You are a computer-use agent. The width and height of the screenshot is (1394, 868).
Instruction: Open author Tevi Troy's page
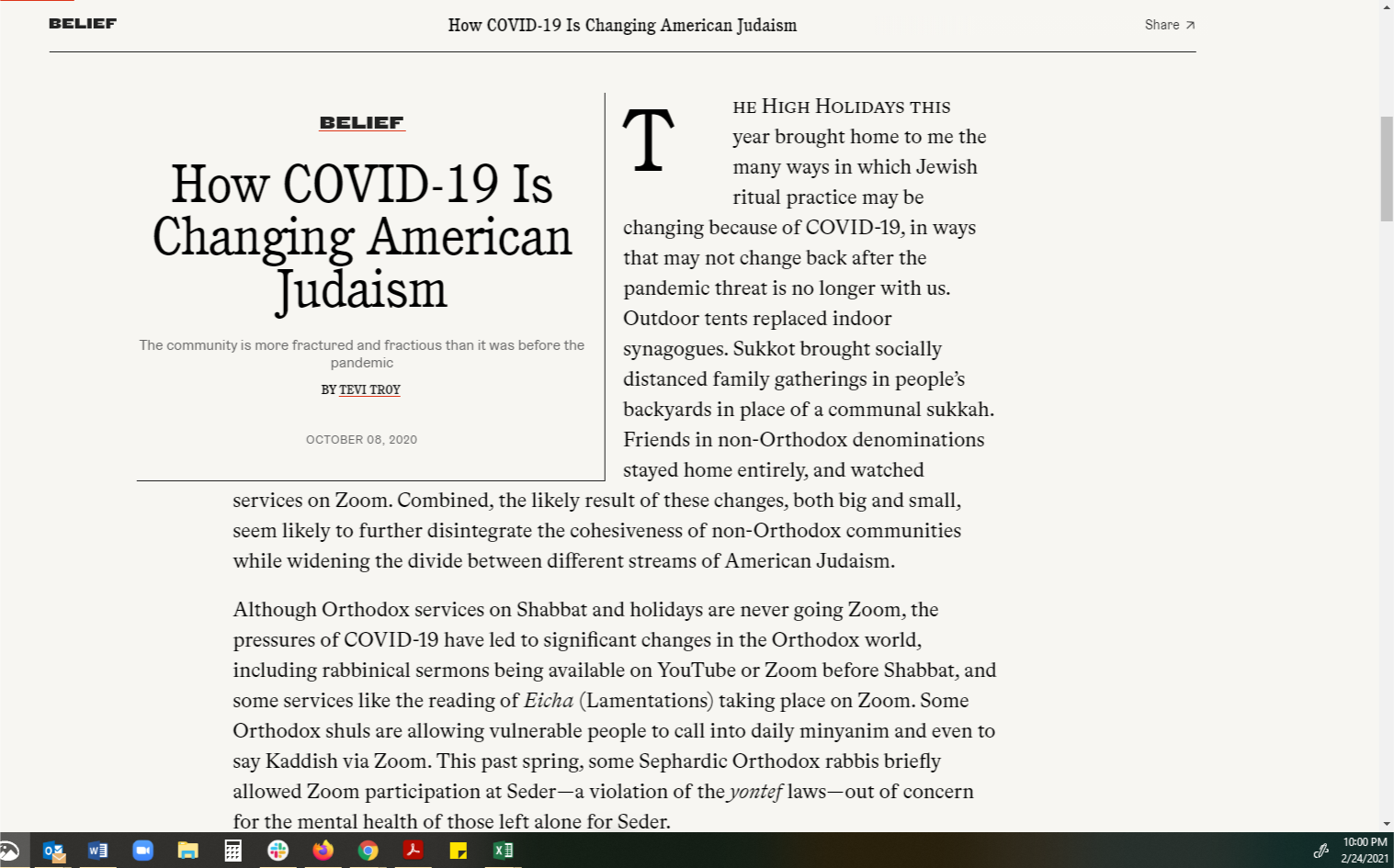point(369,389)
